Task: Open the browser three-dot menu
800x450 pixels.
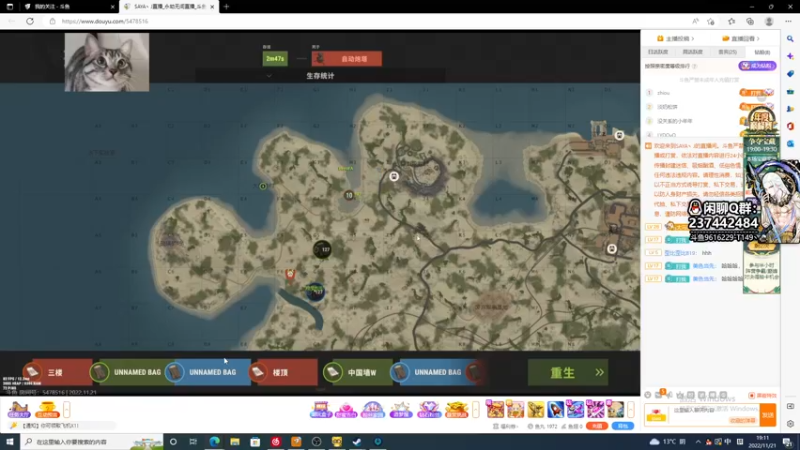Action: 788,21
